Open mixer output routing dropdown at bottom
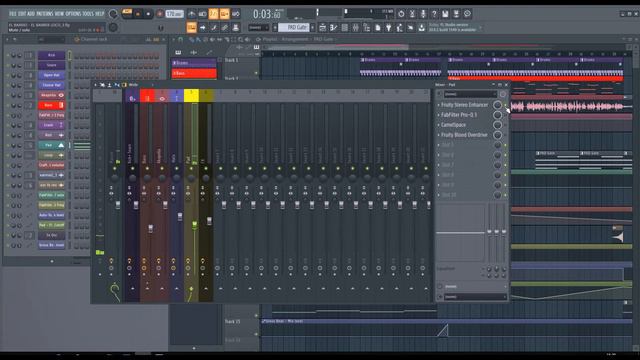Viewport: 640px width, 360px height. coord(476,297)
